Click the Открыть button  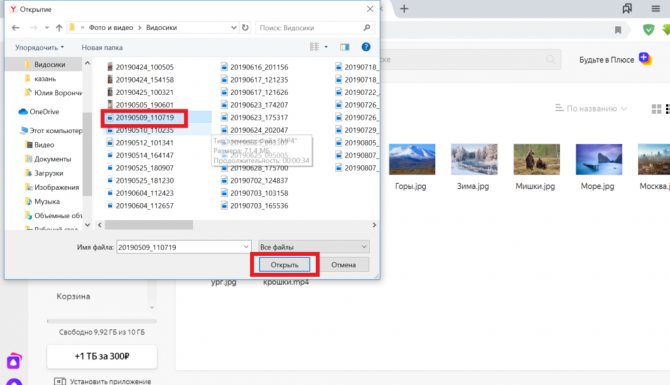click(285, 265)
